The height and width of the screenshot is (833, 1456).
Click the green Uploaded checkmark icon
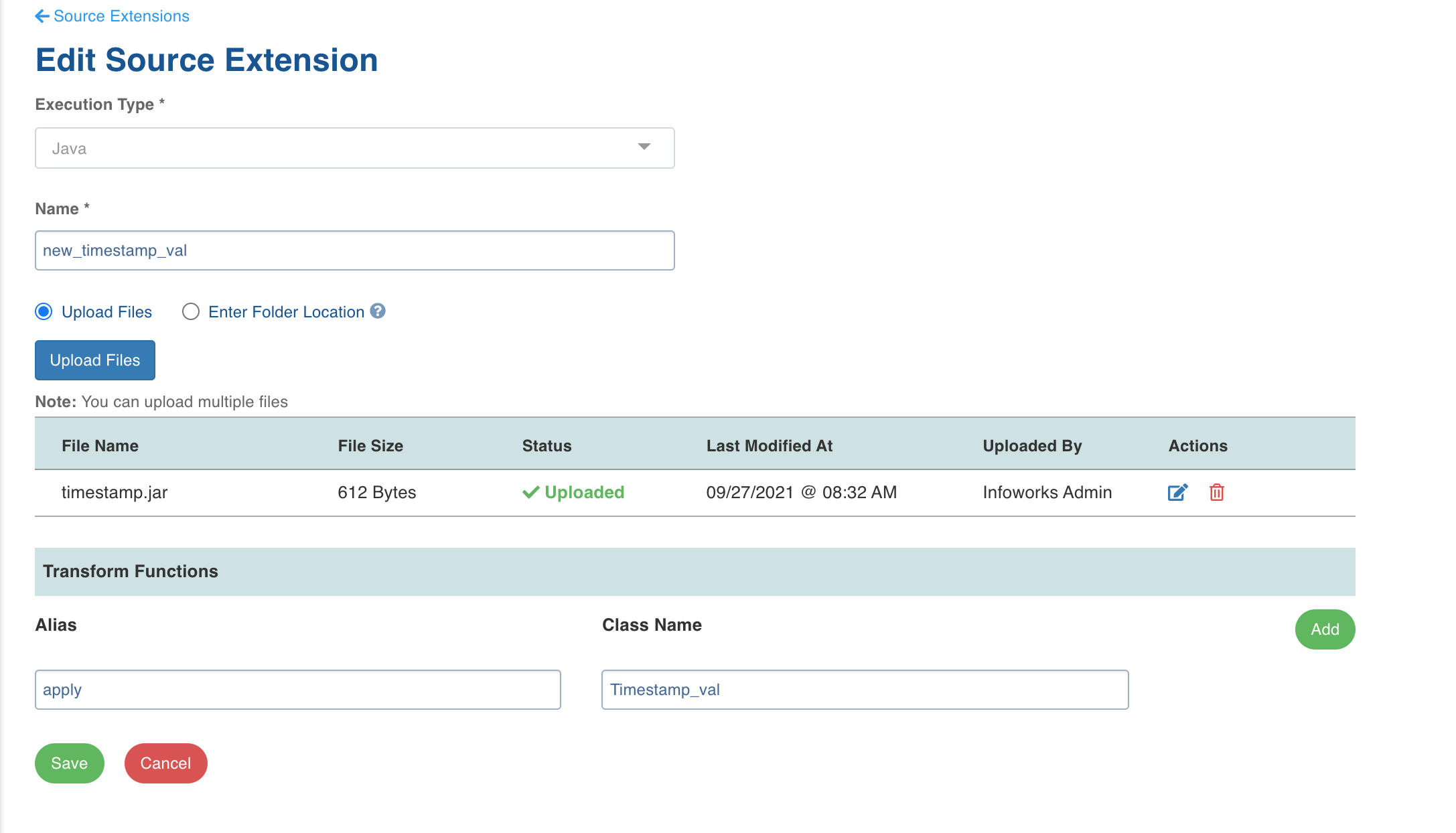click(x=530, y=493)
